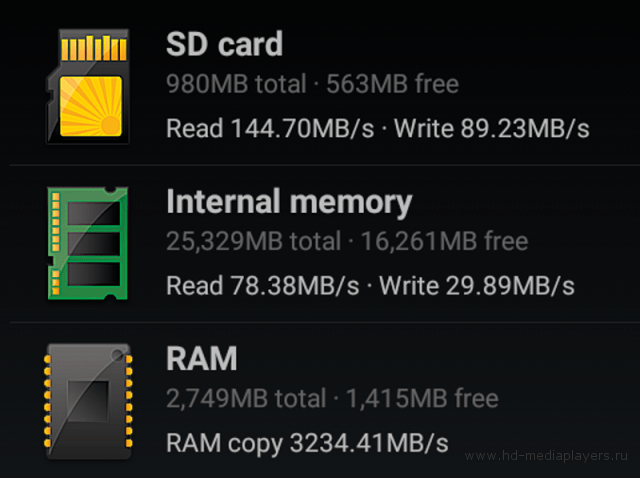This screenshot has height=478, width=640.
Task: Select the SD card heading
Action: coord(224,44)
